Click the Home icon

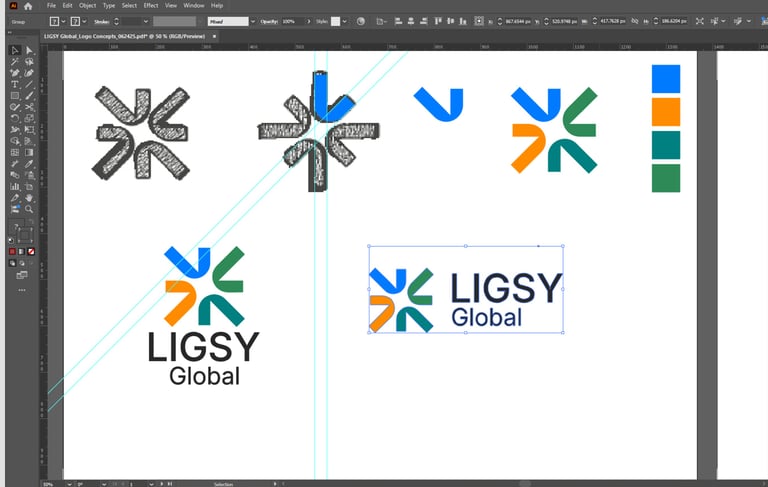click(x=28, y=6)
